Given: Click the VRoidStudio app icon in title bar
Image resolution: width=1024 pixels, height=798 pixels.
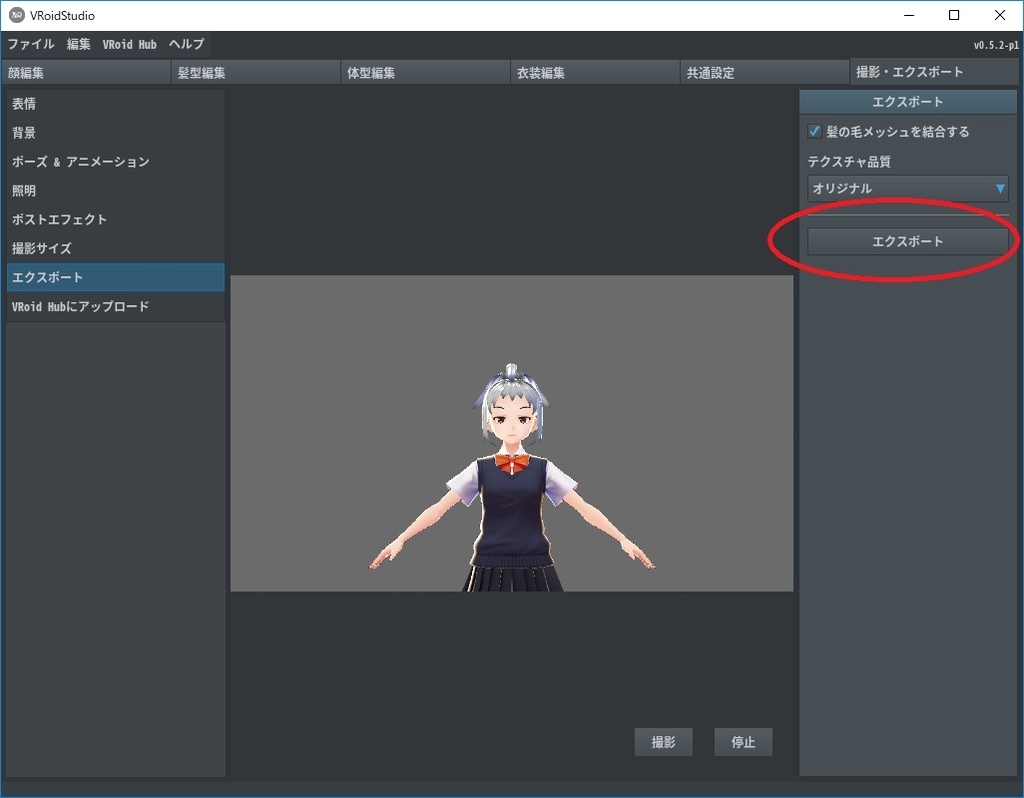Looking at the screenshot, I should pyautogui.click(x=17, y=15).
